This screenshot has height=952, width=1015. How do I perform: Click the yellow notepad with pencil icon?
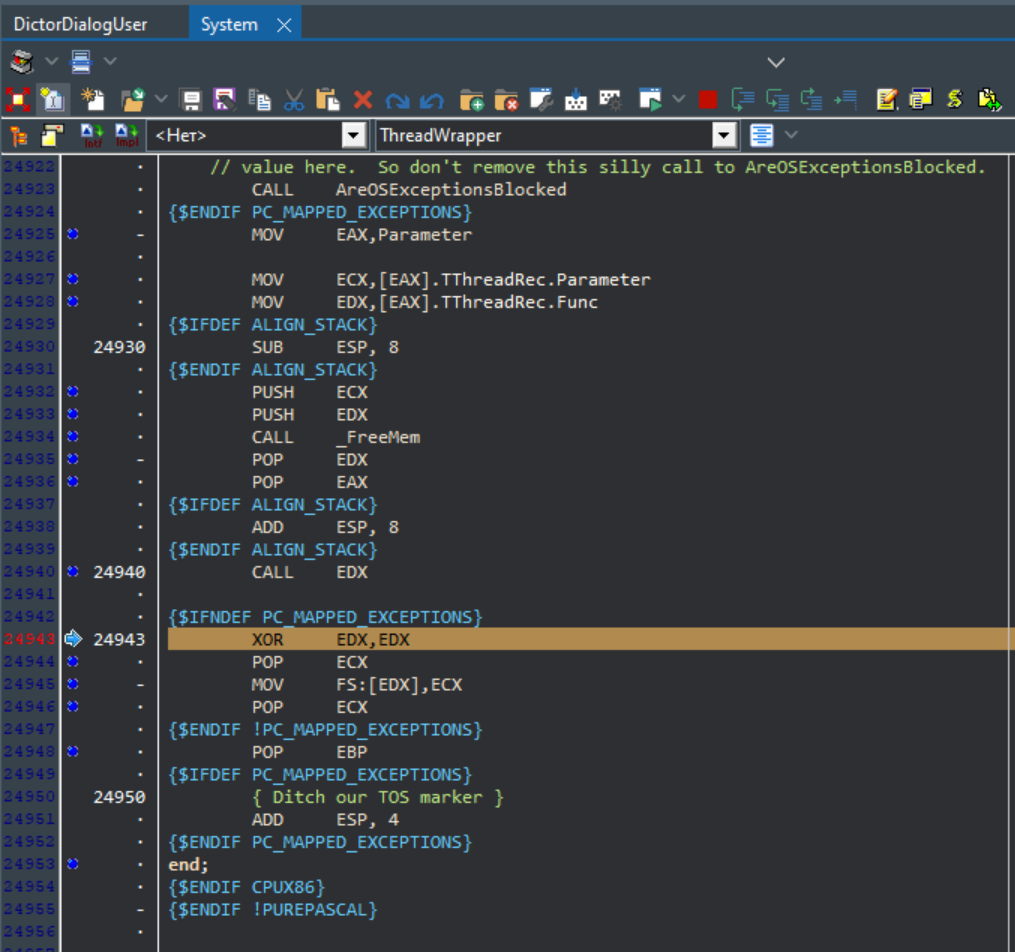[x=886, y=100]
